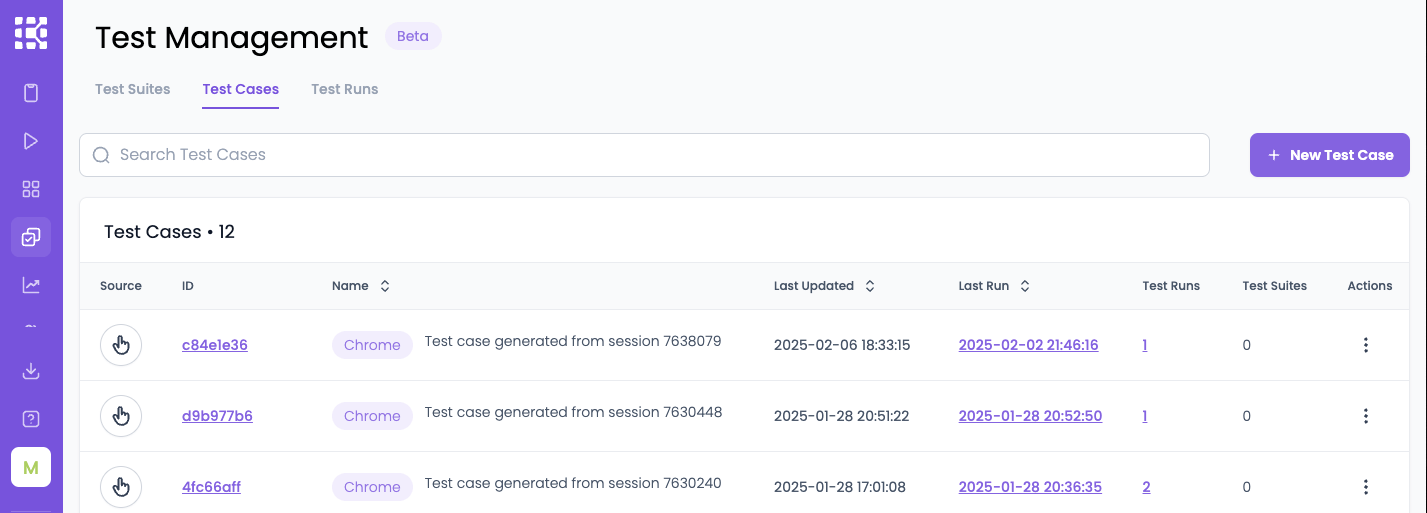Open the clipboard icon in the sidebar

click(x=31, y=93)
